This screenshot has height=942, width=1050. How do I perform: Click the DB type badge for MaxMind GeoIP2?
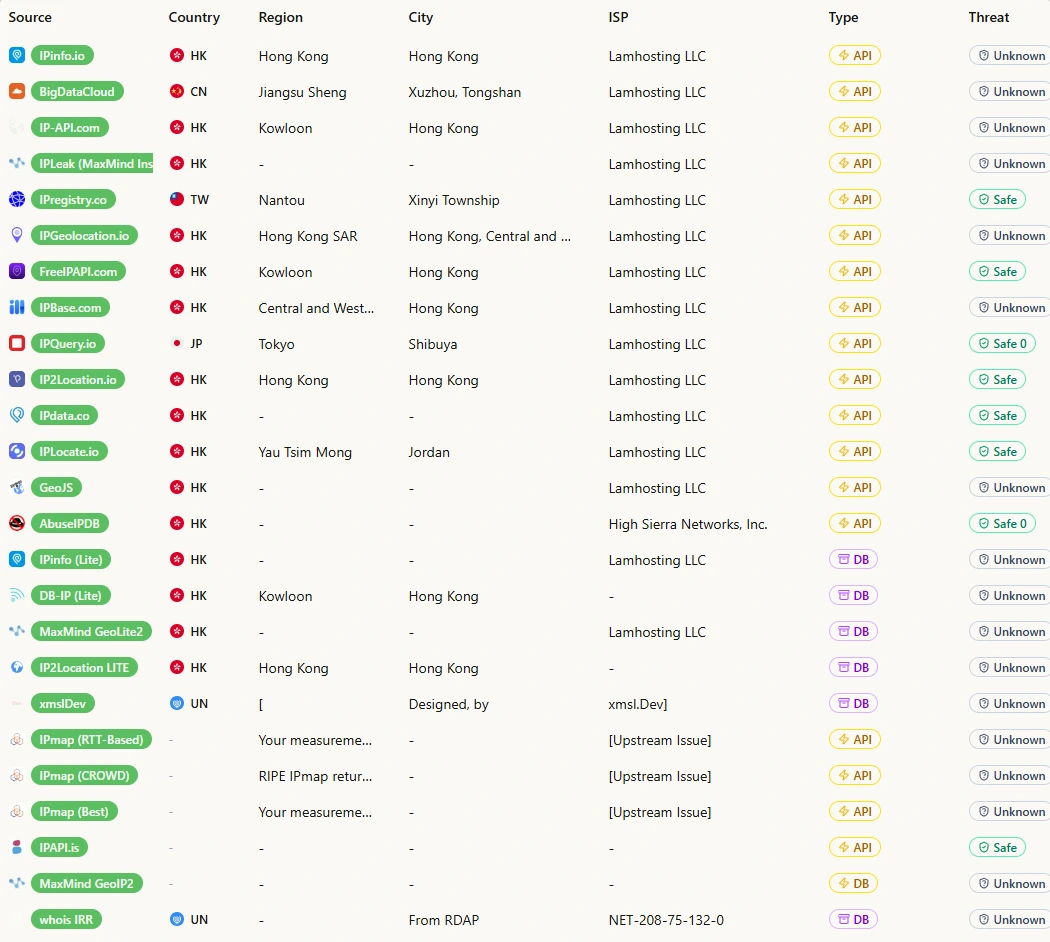pos(853,884)
